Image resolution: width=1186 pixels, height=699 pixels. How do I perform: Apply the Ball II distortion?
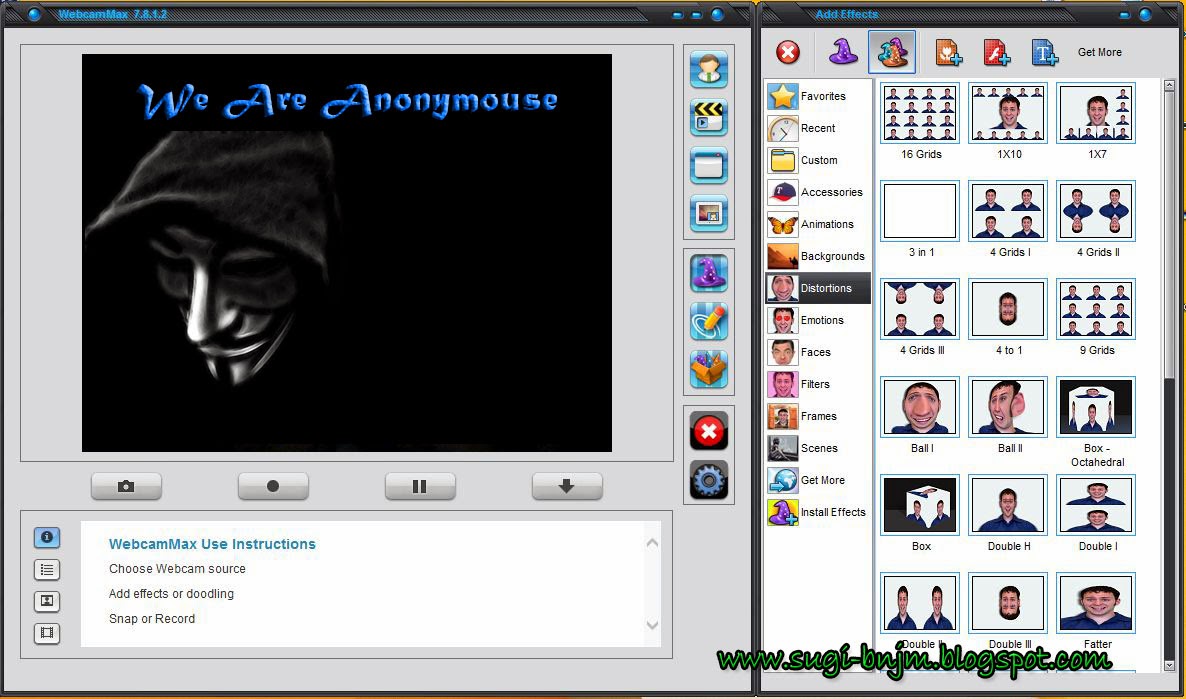coord(1008,407)
